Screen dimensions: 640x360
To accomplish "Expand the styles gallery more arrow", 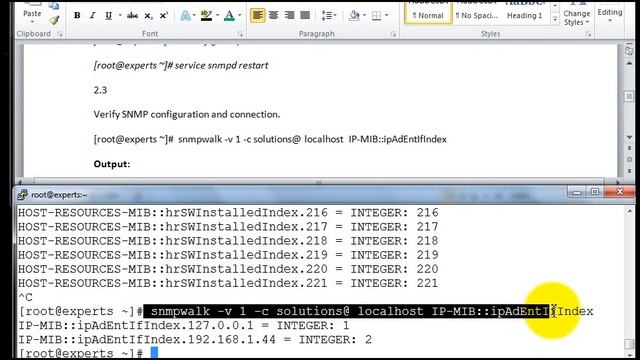I will [555, 19].
